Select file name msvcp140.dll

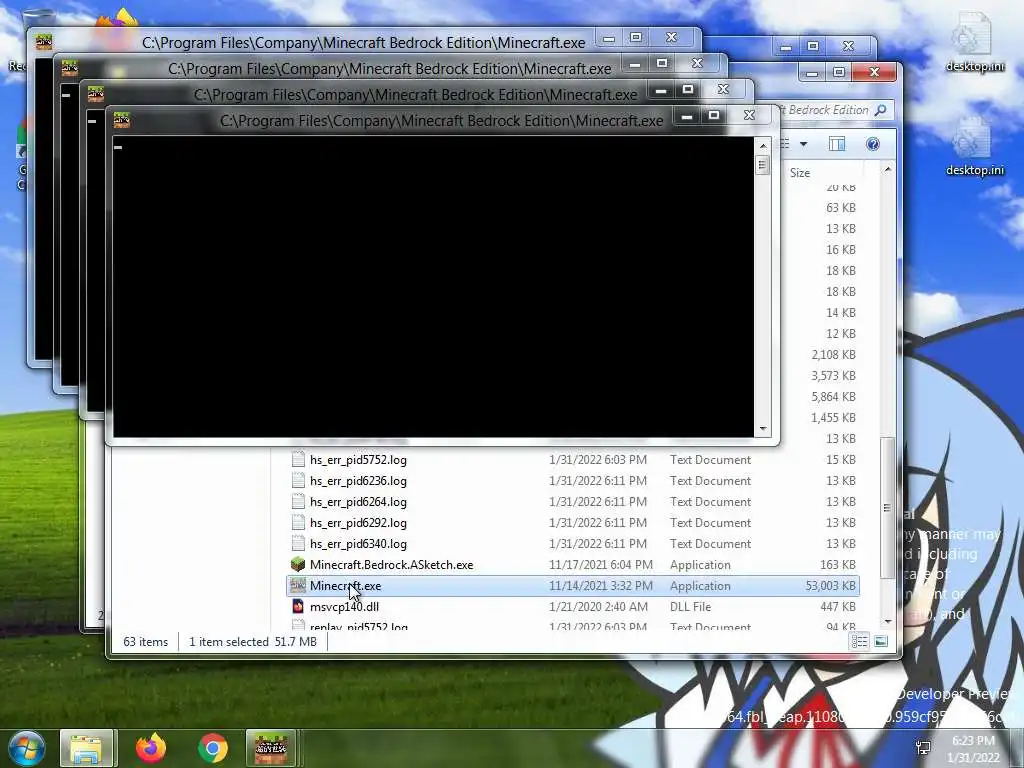click(344, 607)
